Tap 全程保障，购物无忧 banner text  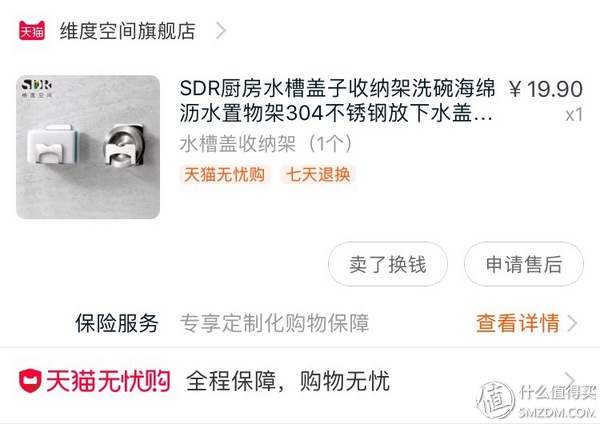288,381
